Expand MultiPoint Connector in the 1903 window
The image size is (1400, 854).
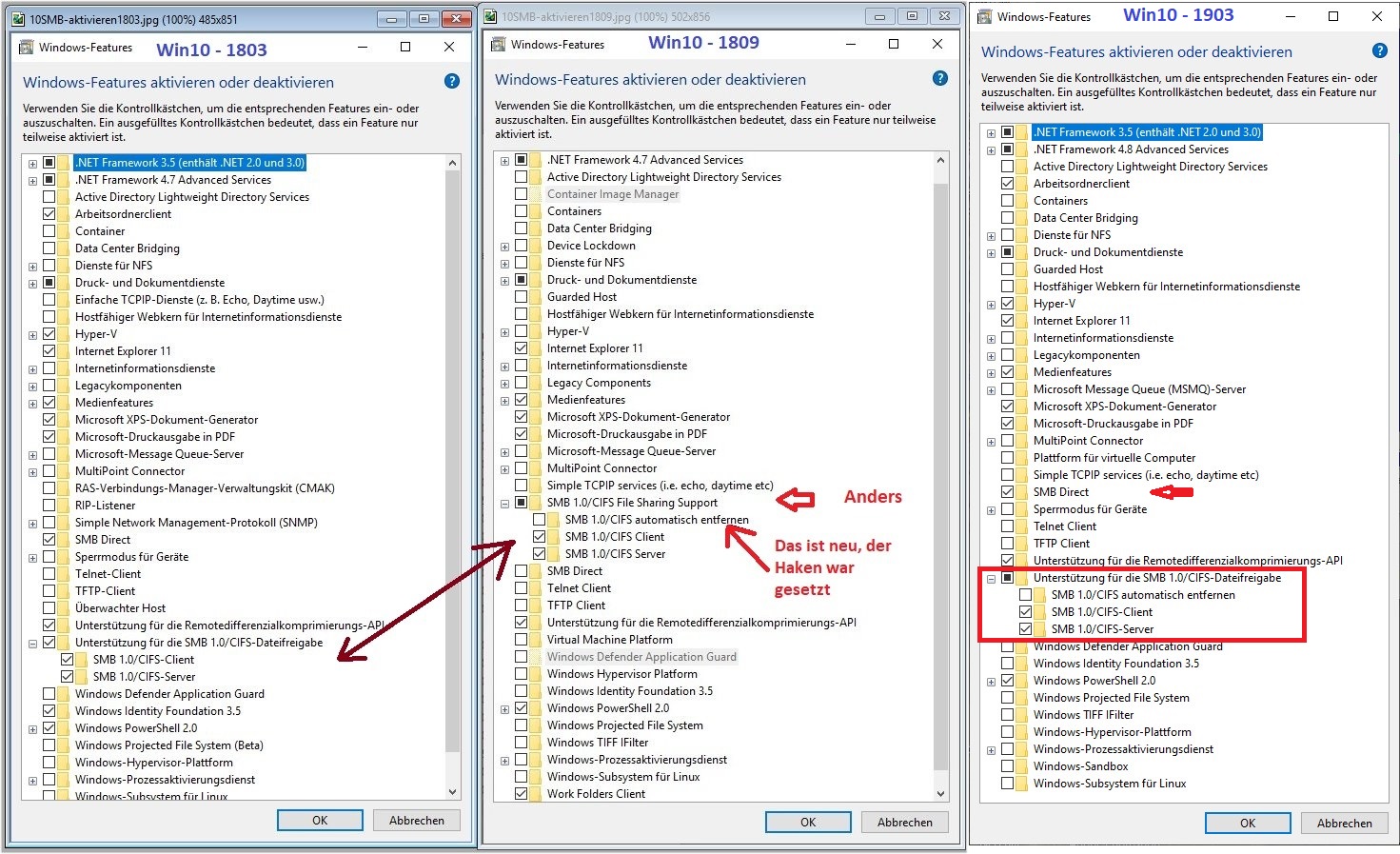992,442
